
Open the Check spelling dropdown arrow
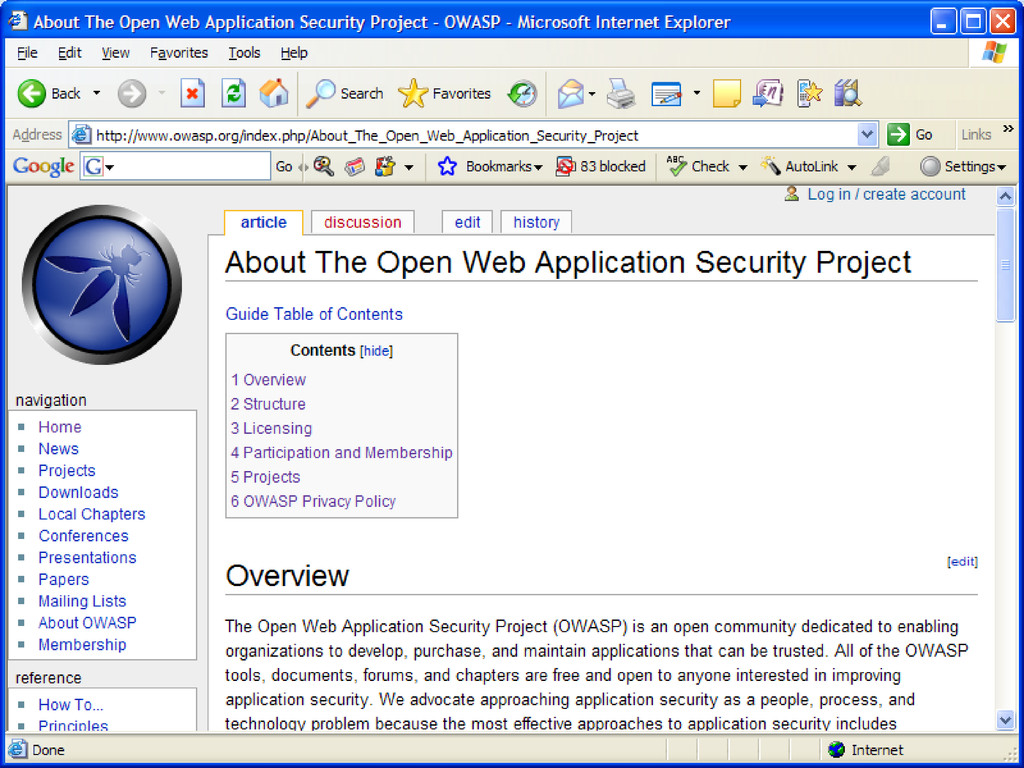point(743,167)
